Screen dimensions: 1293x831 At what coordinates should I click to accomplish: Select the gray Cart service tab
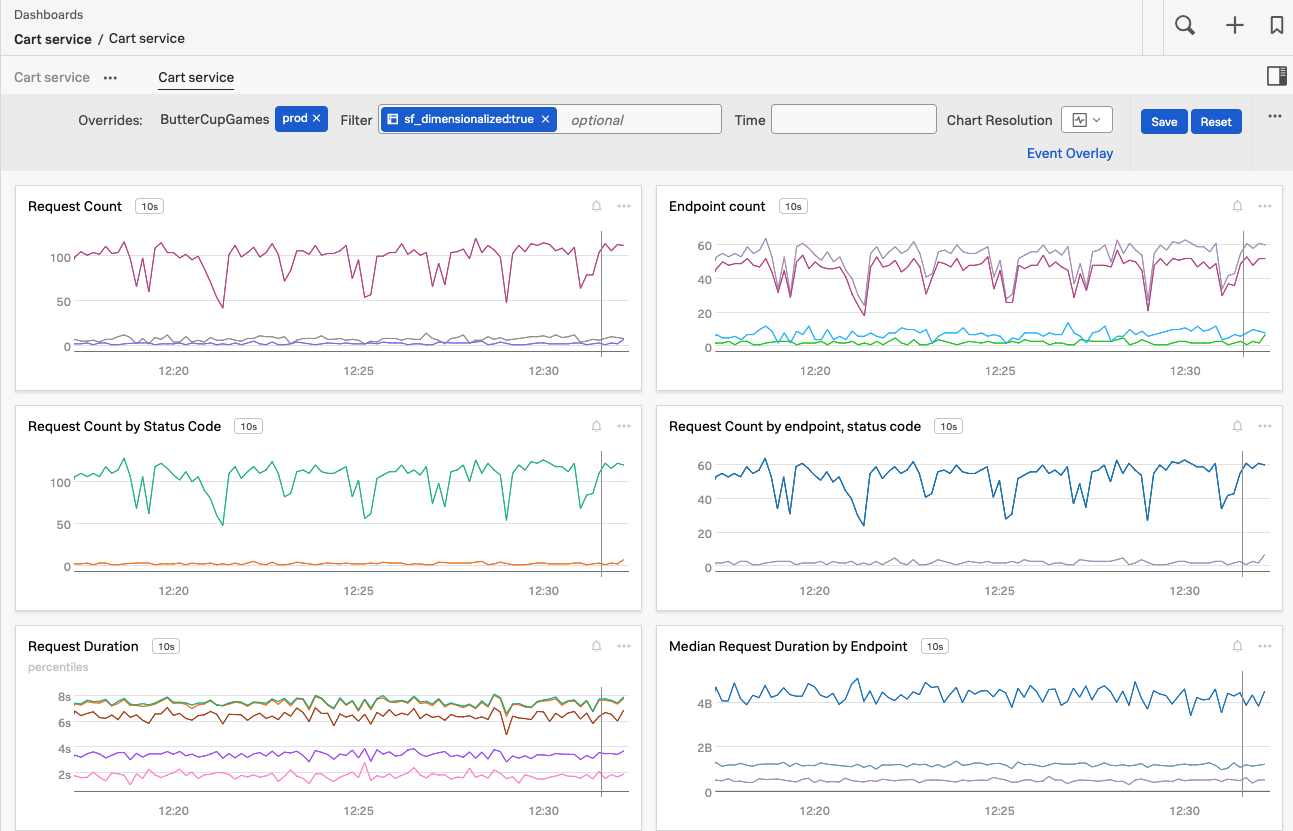click(52, 77)
